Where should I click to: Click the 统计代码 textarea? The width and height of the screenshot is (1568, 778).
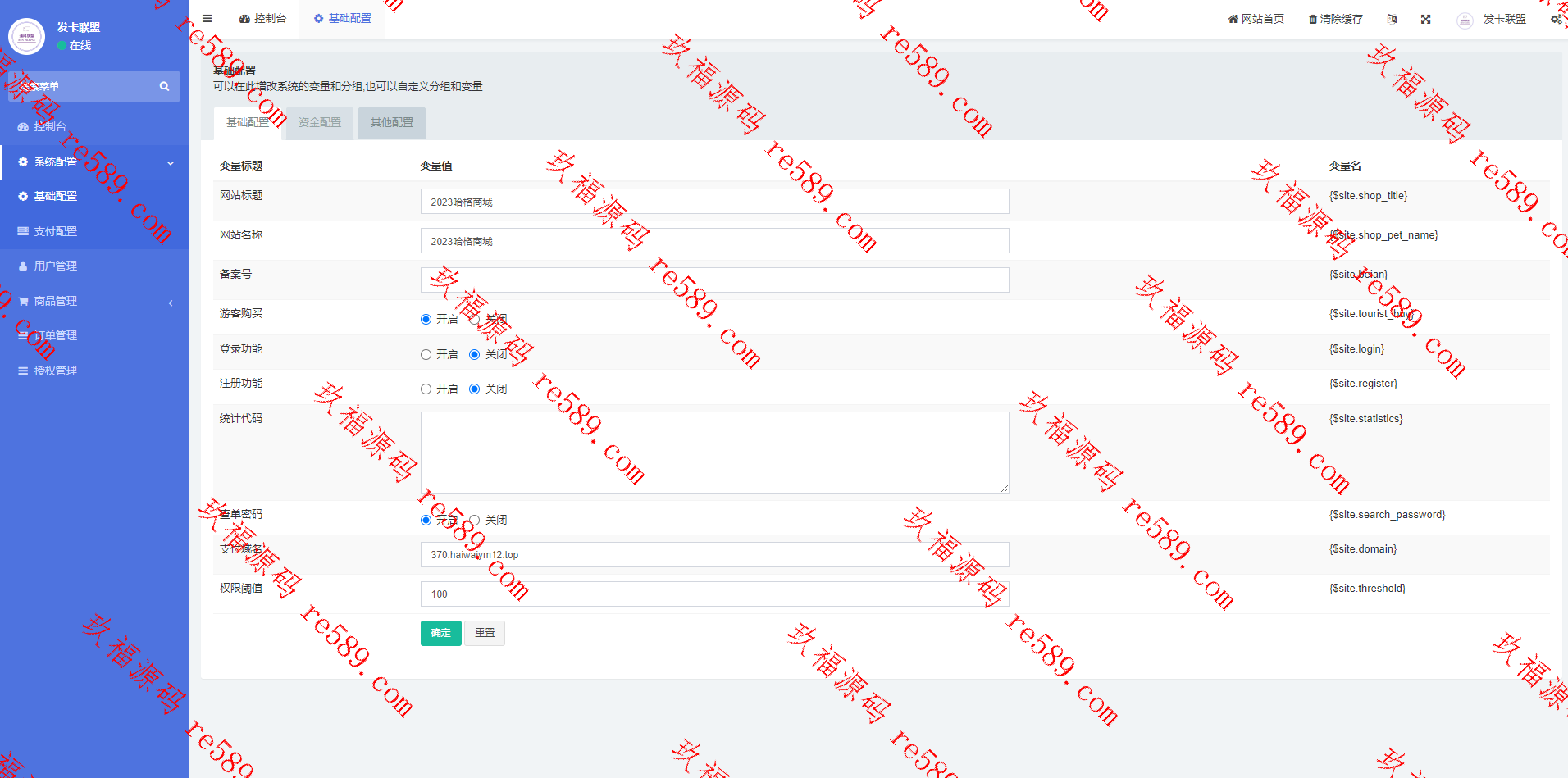[x=714, y=453]
